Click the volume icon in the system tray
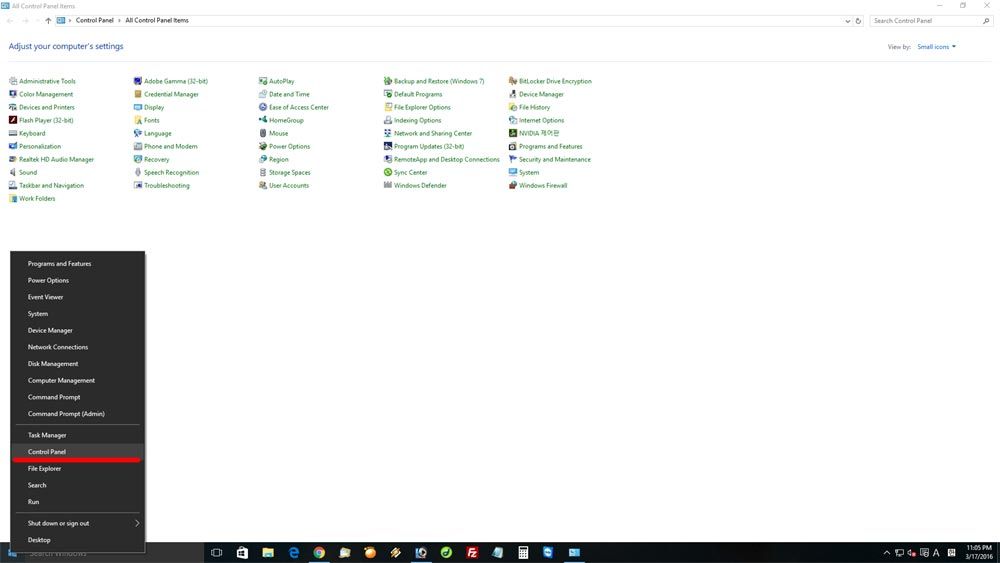Viewport: 1000px width, 563px height. pyautogui.click(x=911, y=553)
